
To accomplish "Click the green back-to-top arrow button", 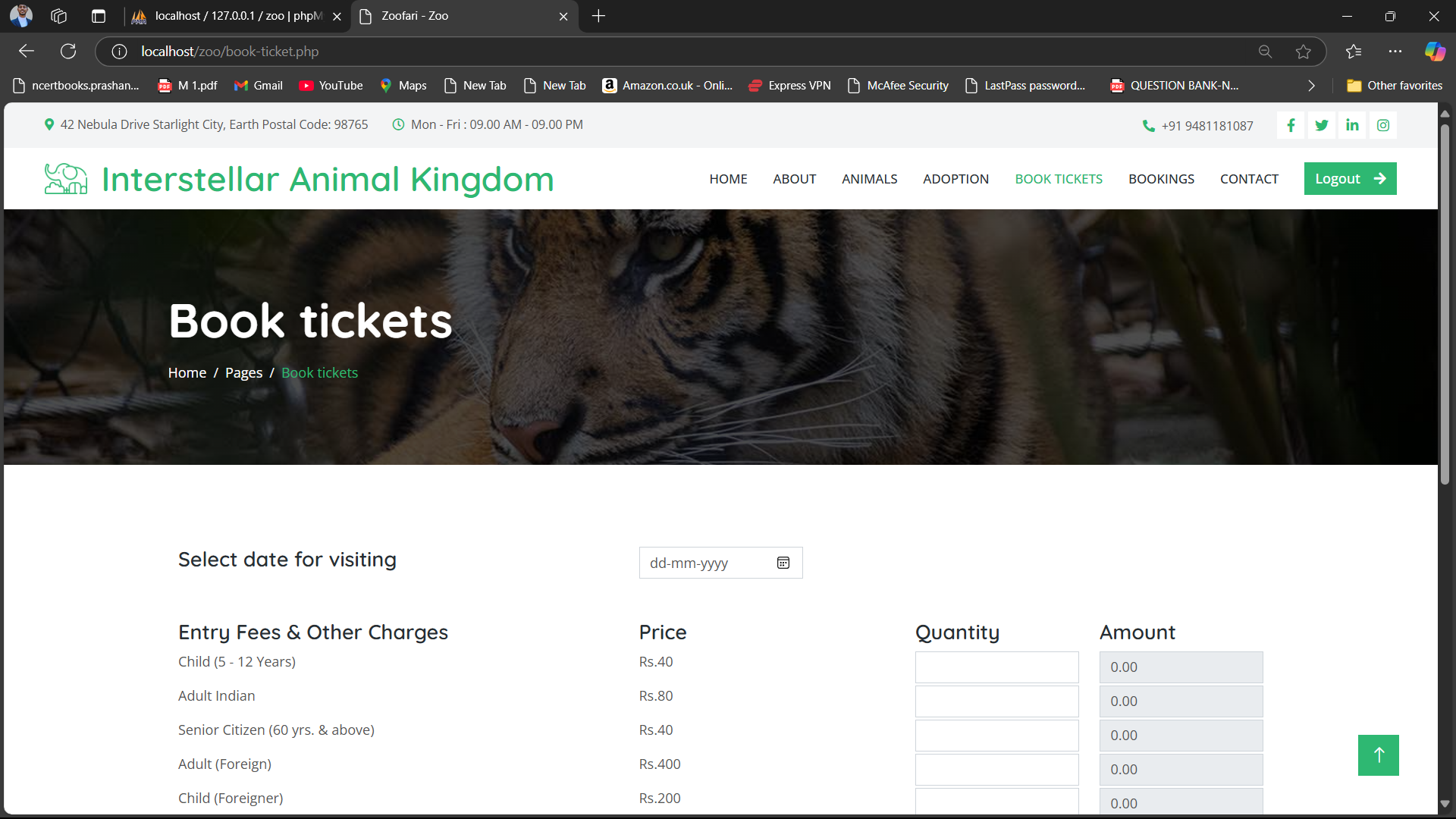I will click(1379, 755).
